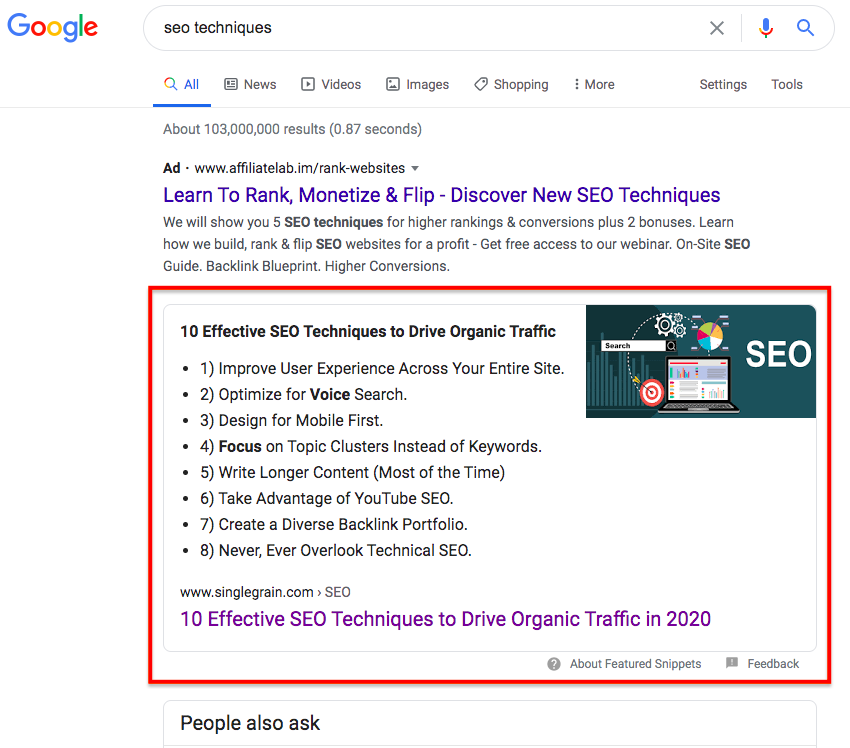
Task: Click the flag icon next to Feedback
Action: pos(733,663)
